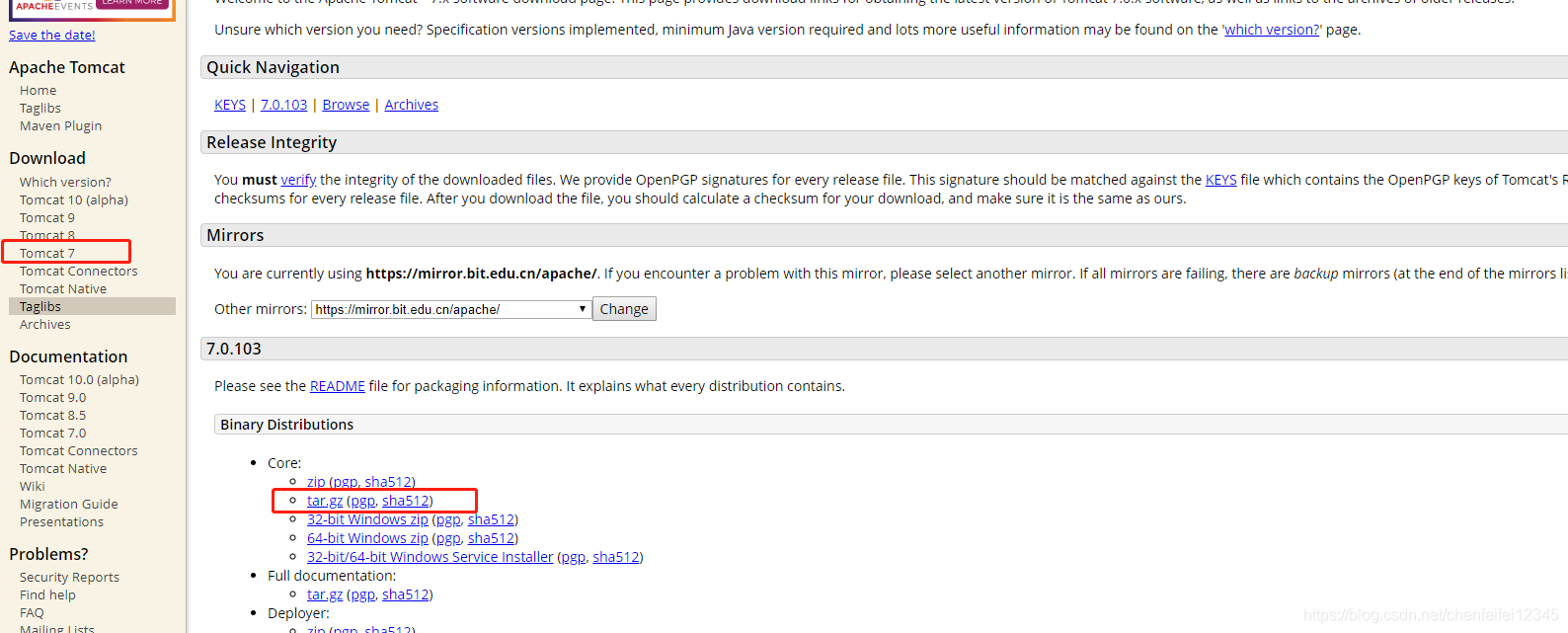This screenshot has height=633, width=1568.
Task: Open Maven Plugin sidebar link
Action: click(60, 125)
